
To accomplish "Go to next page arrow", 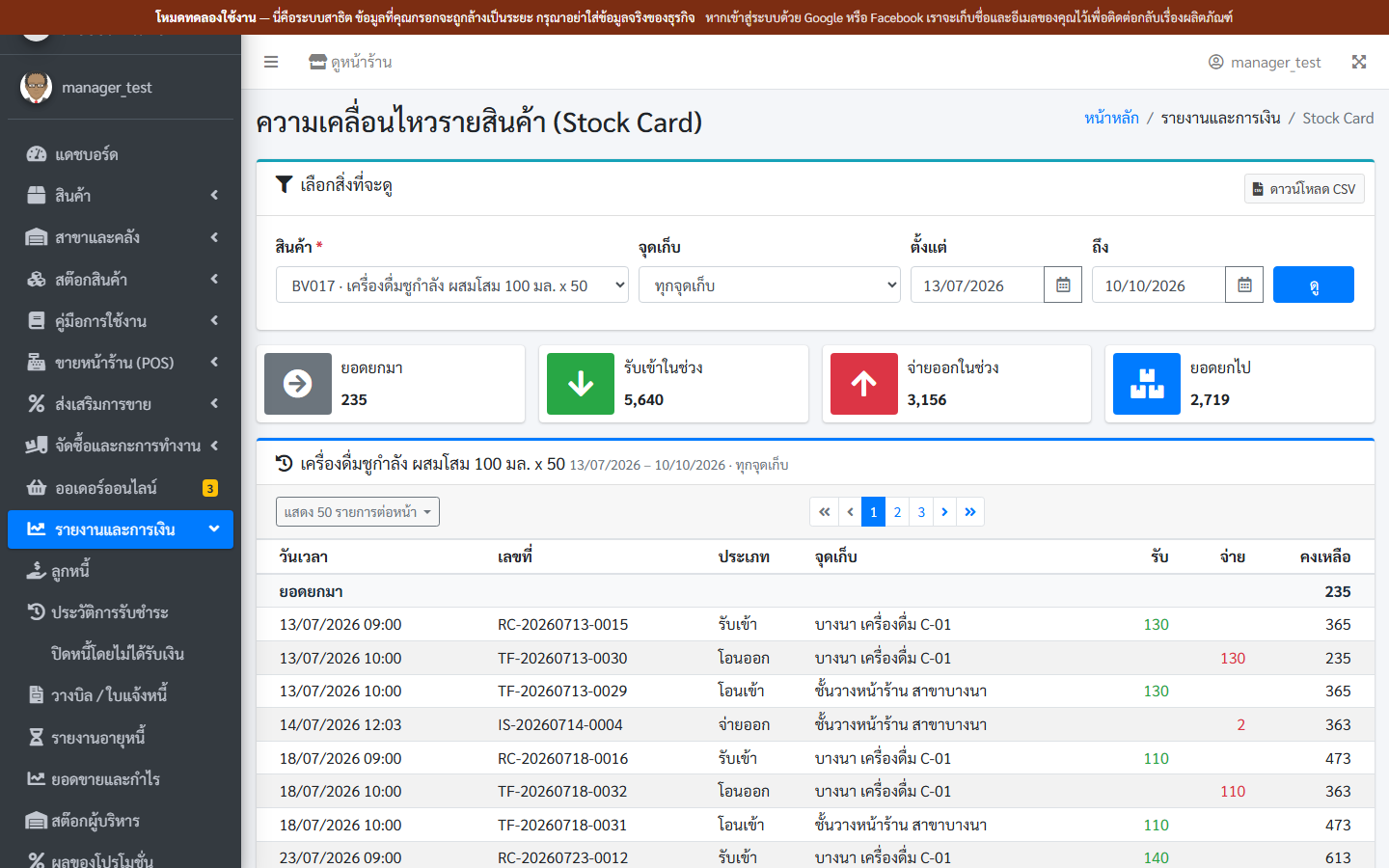I will click(944, 512).
